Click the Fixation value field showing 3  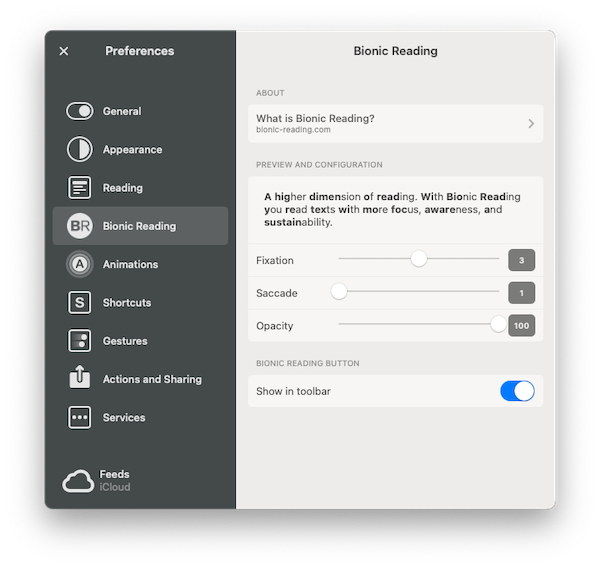[x=522, y=260]
